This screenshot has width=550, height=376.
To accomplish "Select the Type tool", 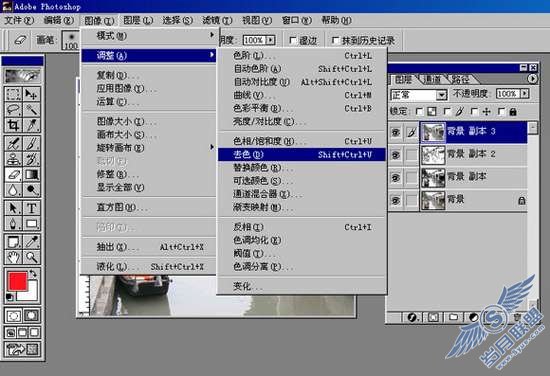I will click(32, 208).
